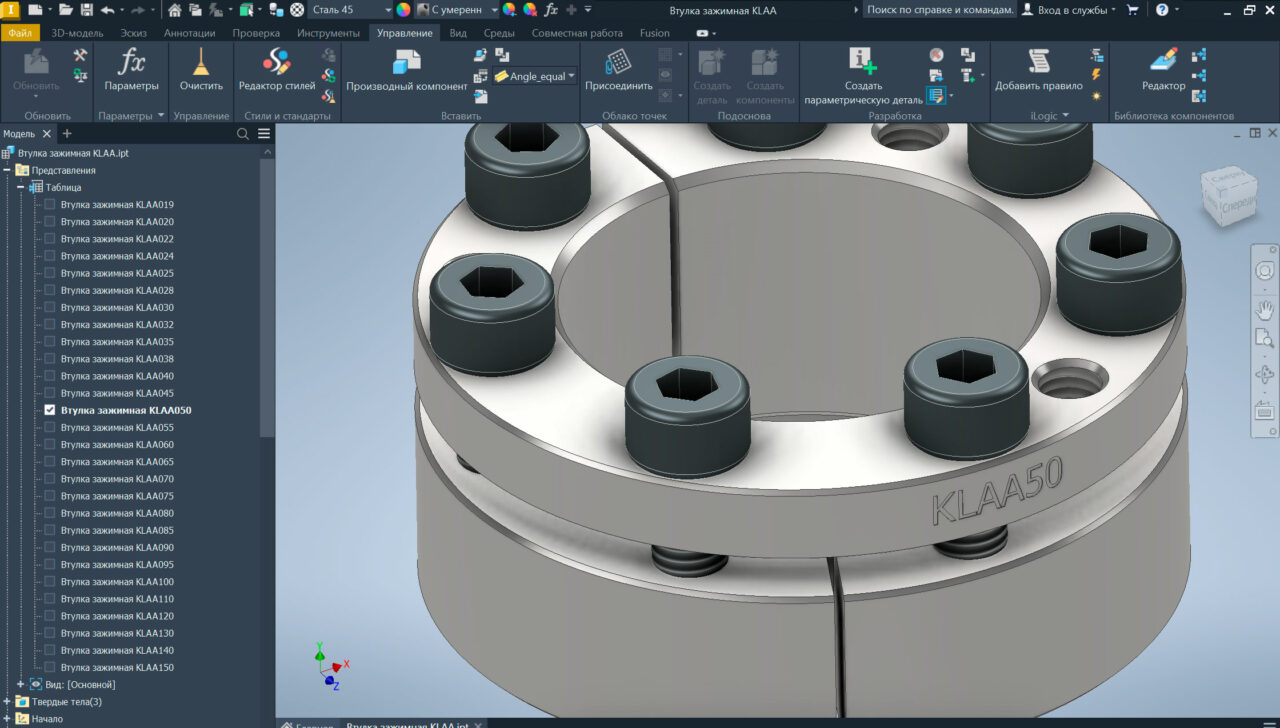
Task: Click the Home view icon in quick access toolbar
Action: pyautogui.click(x=175, y=10)
